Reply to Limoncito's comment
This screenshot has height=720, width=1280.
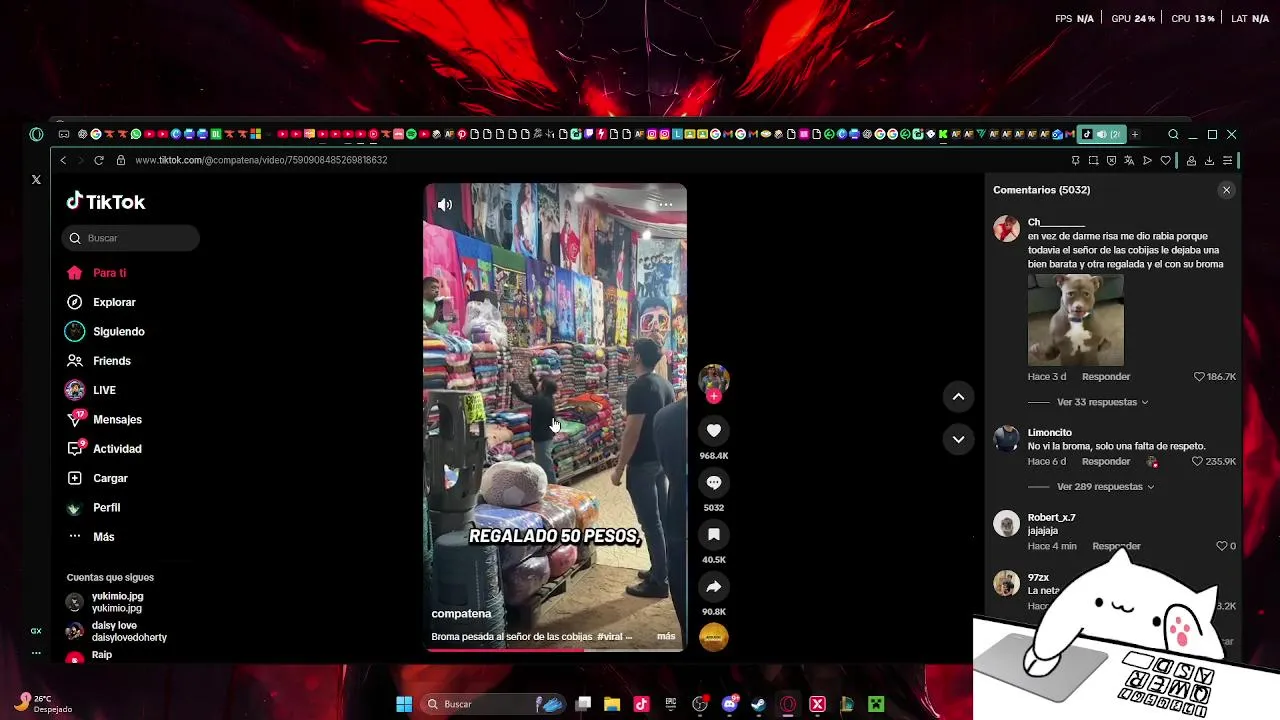click(x=1106, y=462)
